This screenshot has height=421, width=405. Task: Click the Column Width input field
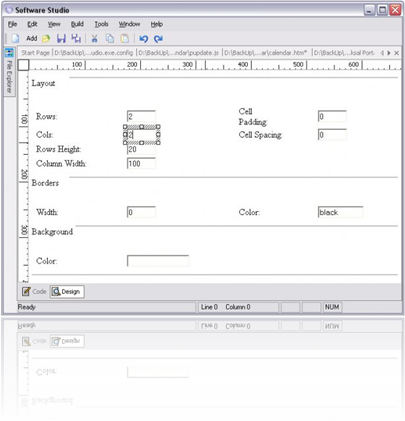141,164
